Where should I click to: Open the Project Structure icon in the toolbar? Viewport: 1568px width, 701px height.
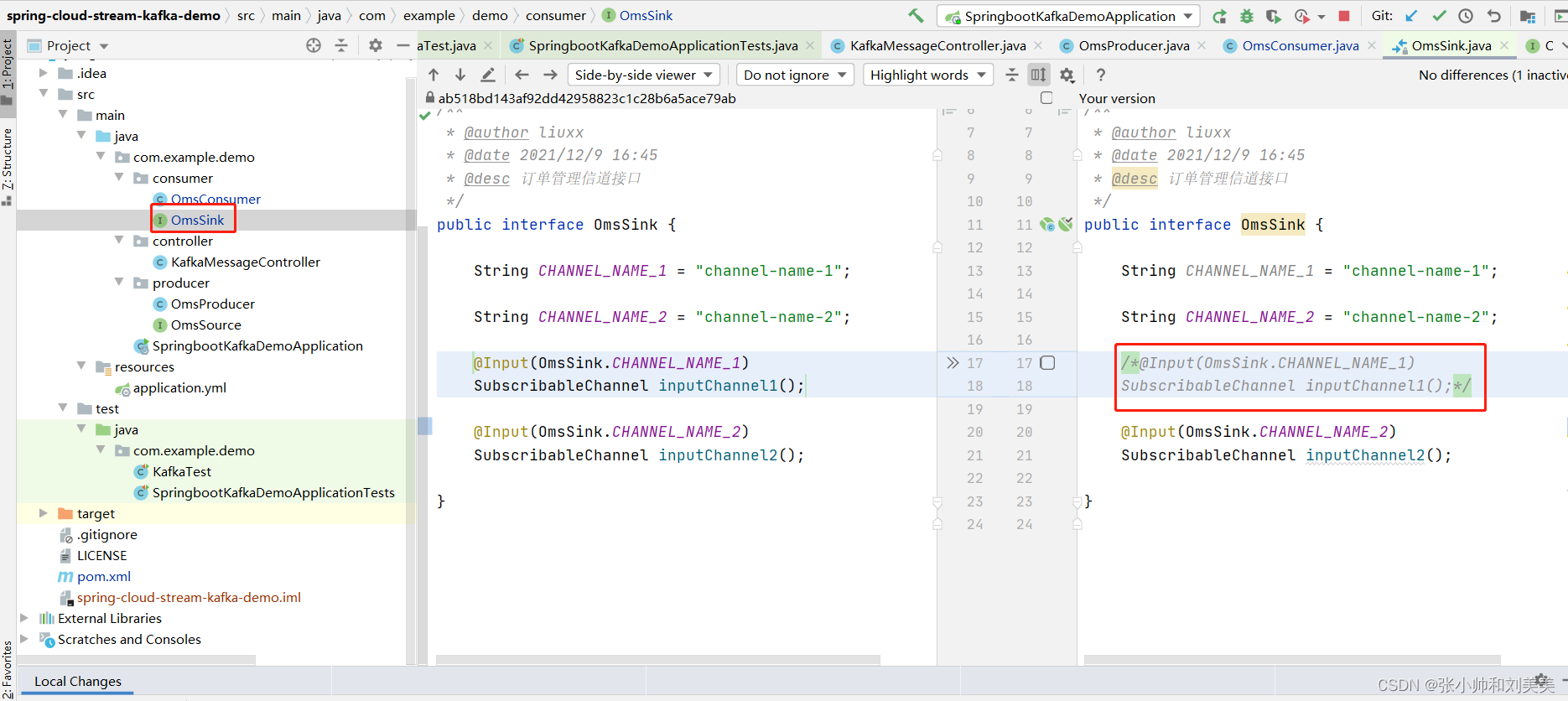(x=1528, y=16)
